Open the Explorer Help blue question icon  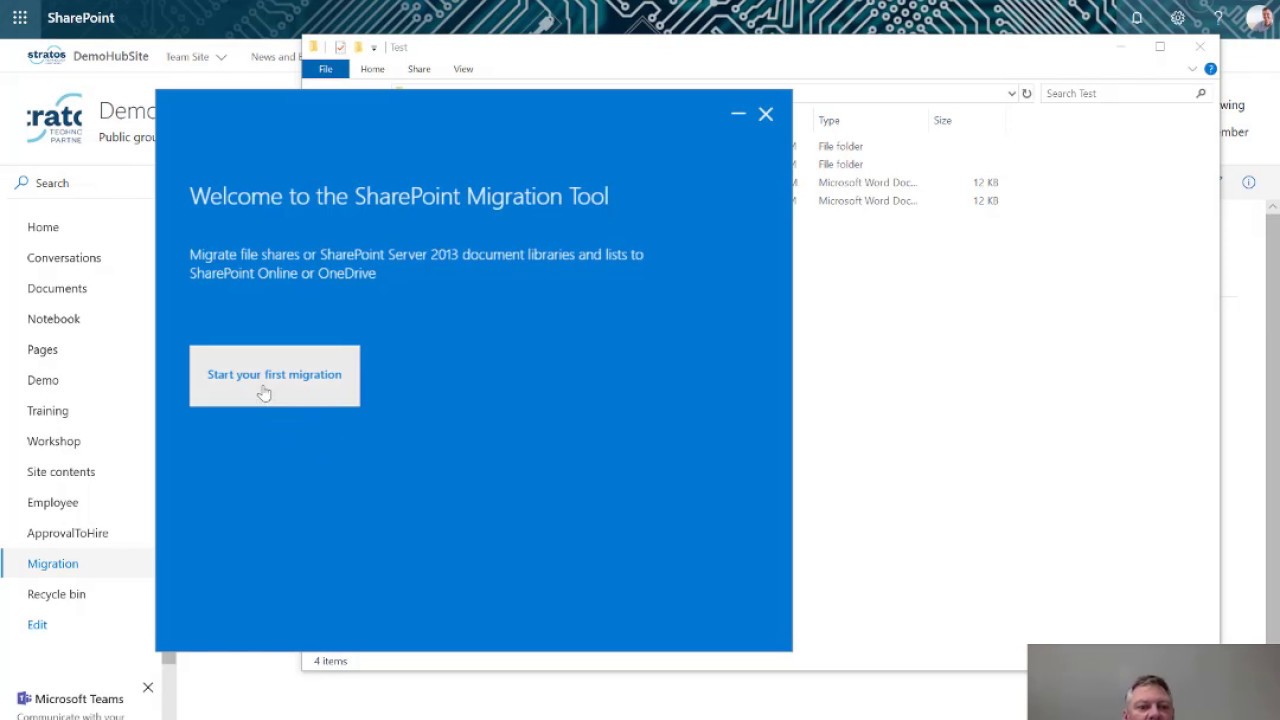[1210, 69]
